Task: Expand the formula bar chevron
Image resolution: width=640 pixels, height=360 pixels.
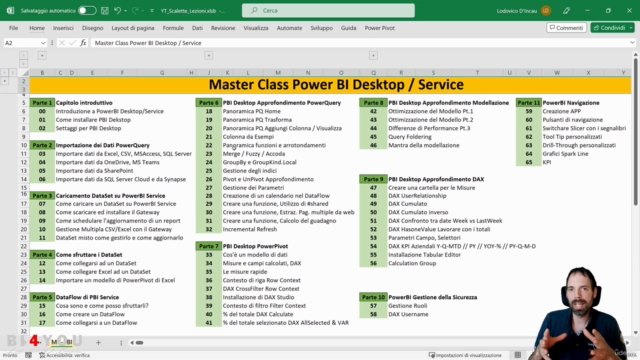Action: point(632,43)
